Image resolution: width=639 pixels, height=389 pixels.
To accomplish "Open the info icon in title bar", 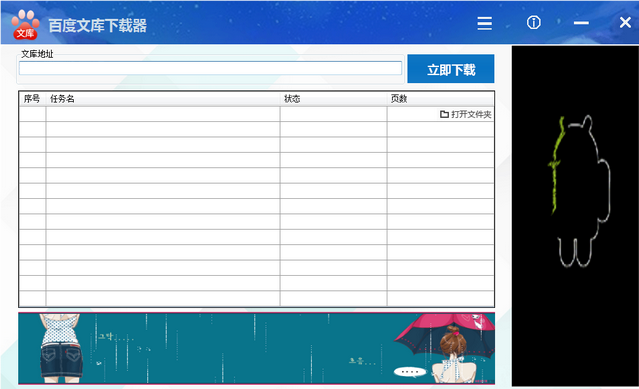I will 533,22.
